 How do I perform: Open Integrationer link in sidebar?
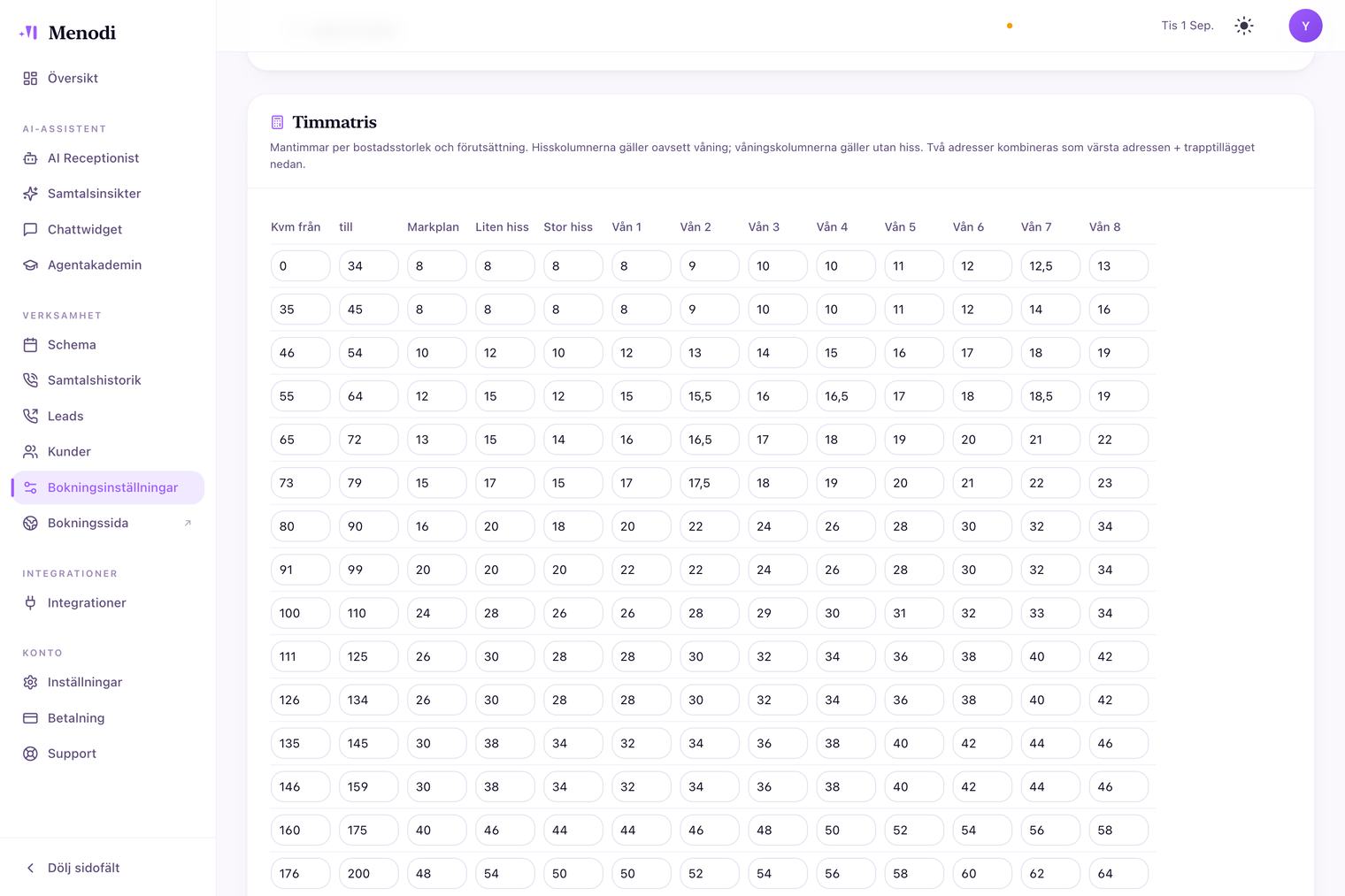[108, 603]
